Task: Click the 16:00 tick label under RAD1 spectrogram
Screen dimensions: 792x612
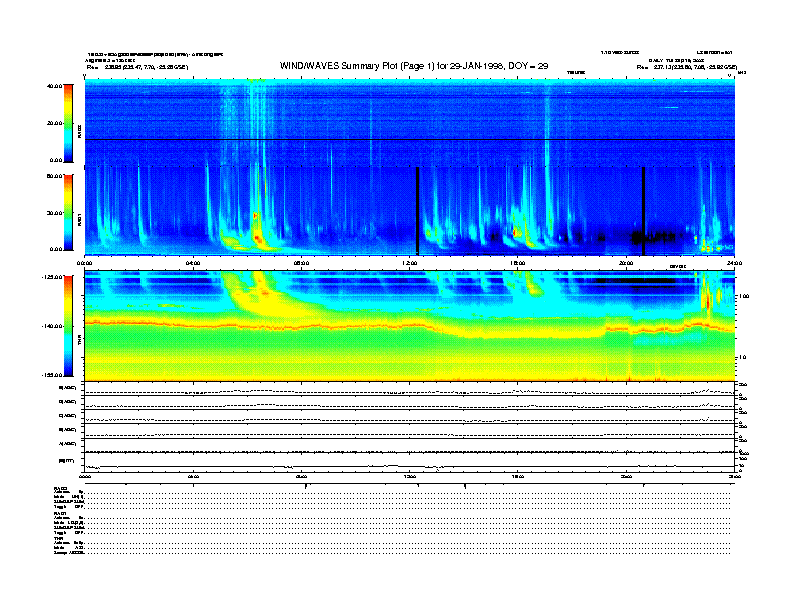Action: click(518, 263)
